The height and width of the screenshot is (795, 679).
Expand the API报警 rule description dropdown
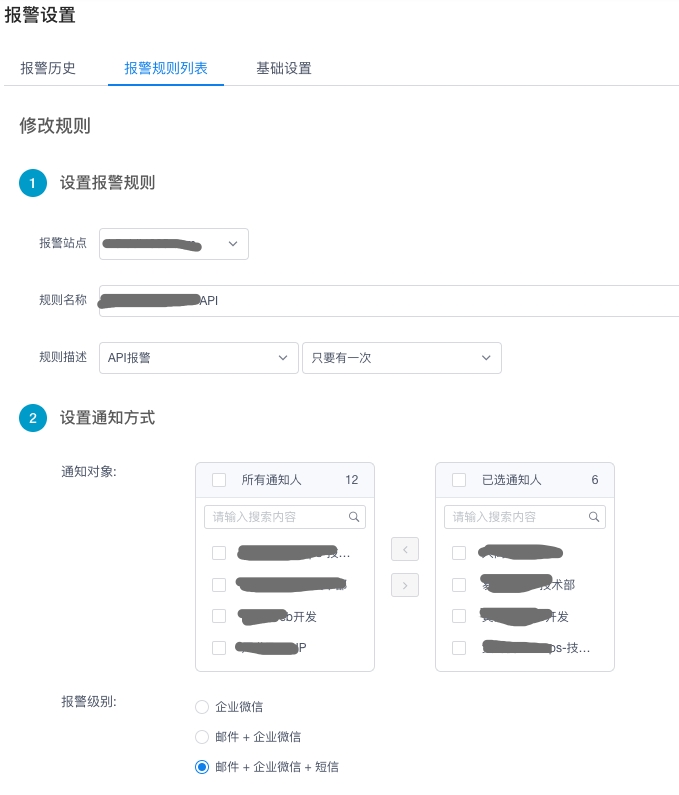(x=198, y=357)
